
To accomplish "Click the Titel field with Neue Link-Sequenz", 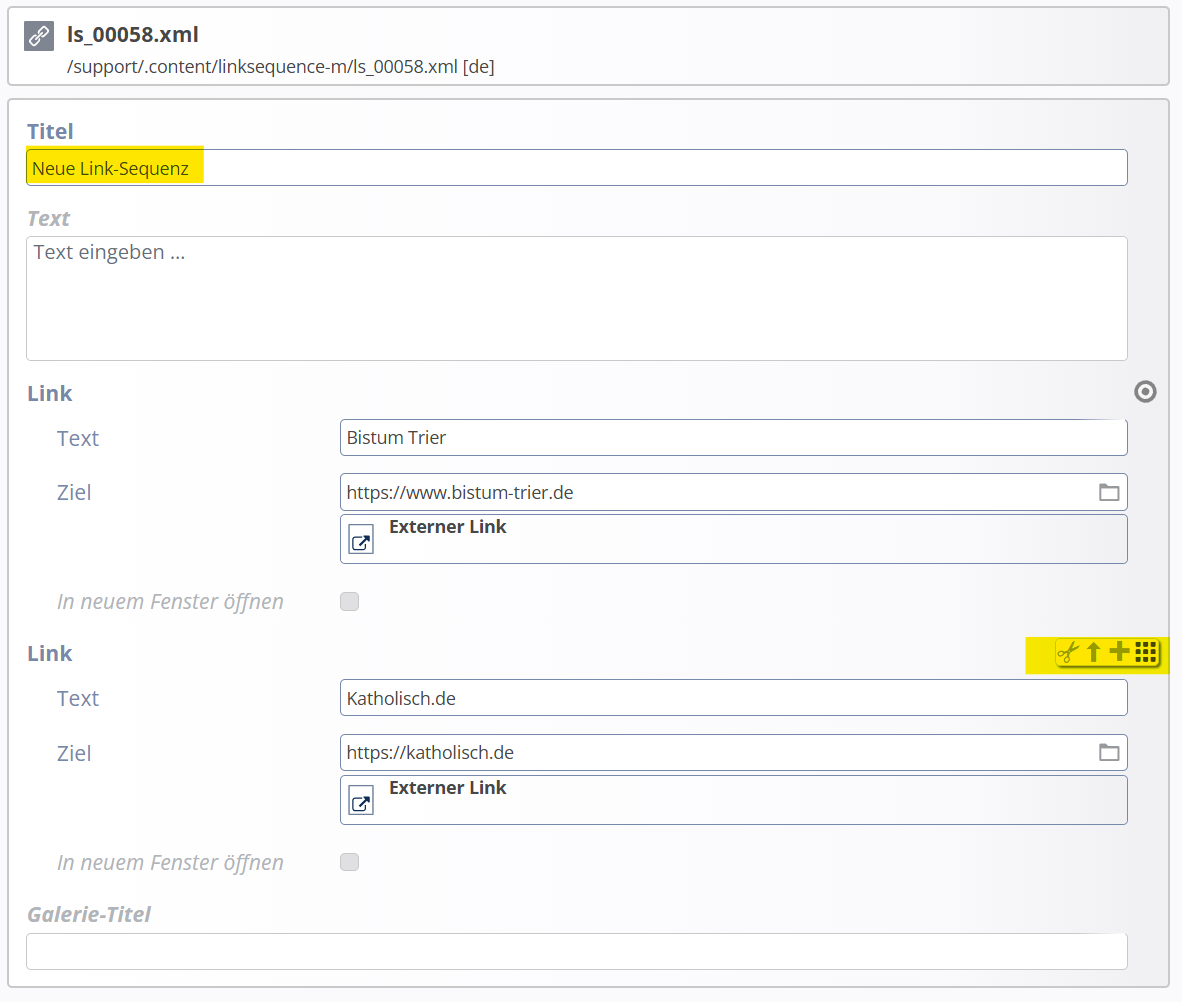I will pos(577,167).
